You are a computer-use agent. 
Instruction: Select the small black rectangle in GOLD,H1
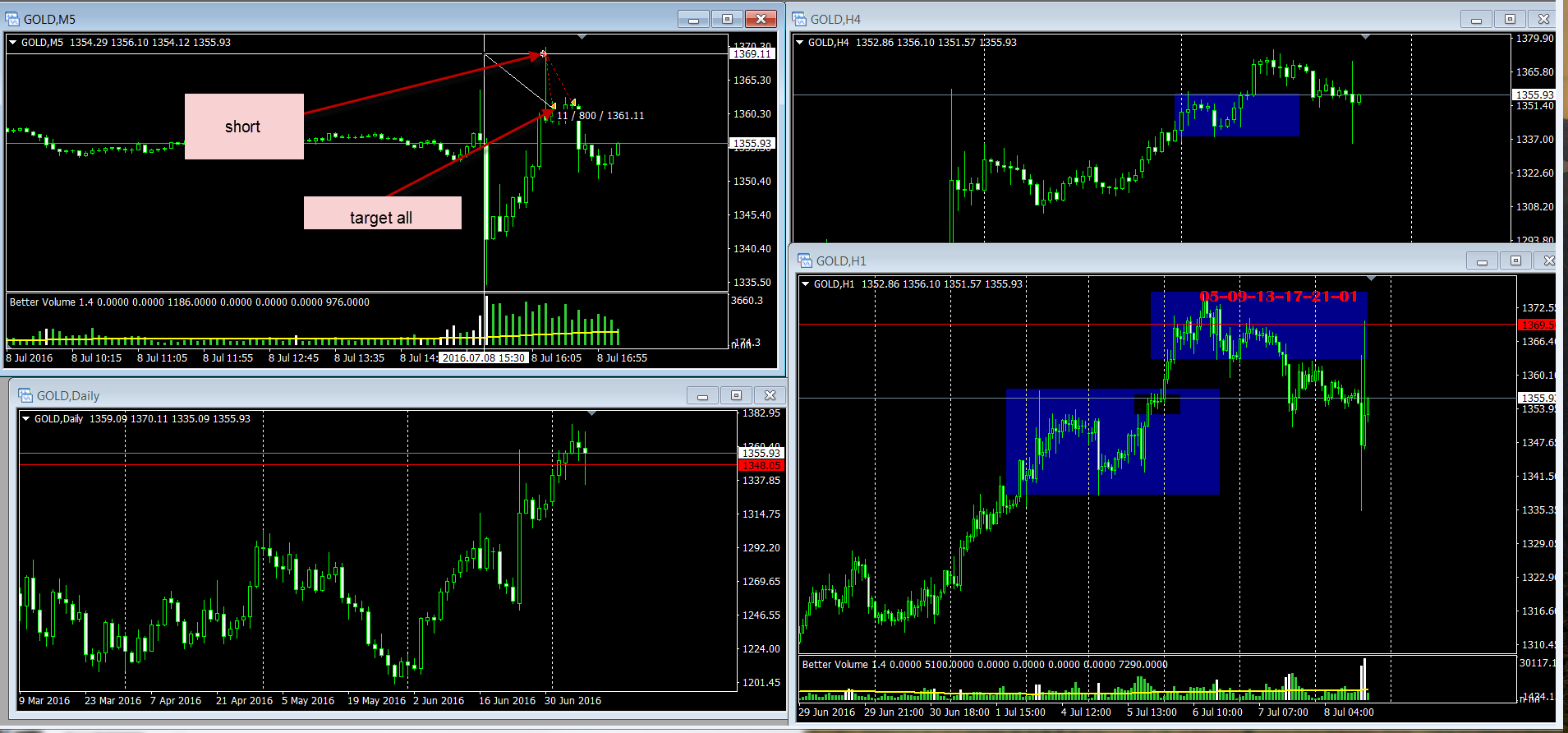point(1157,403)
